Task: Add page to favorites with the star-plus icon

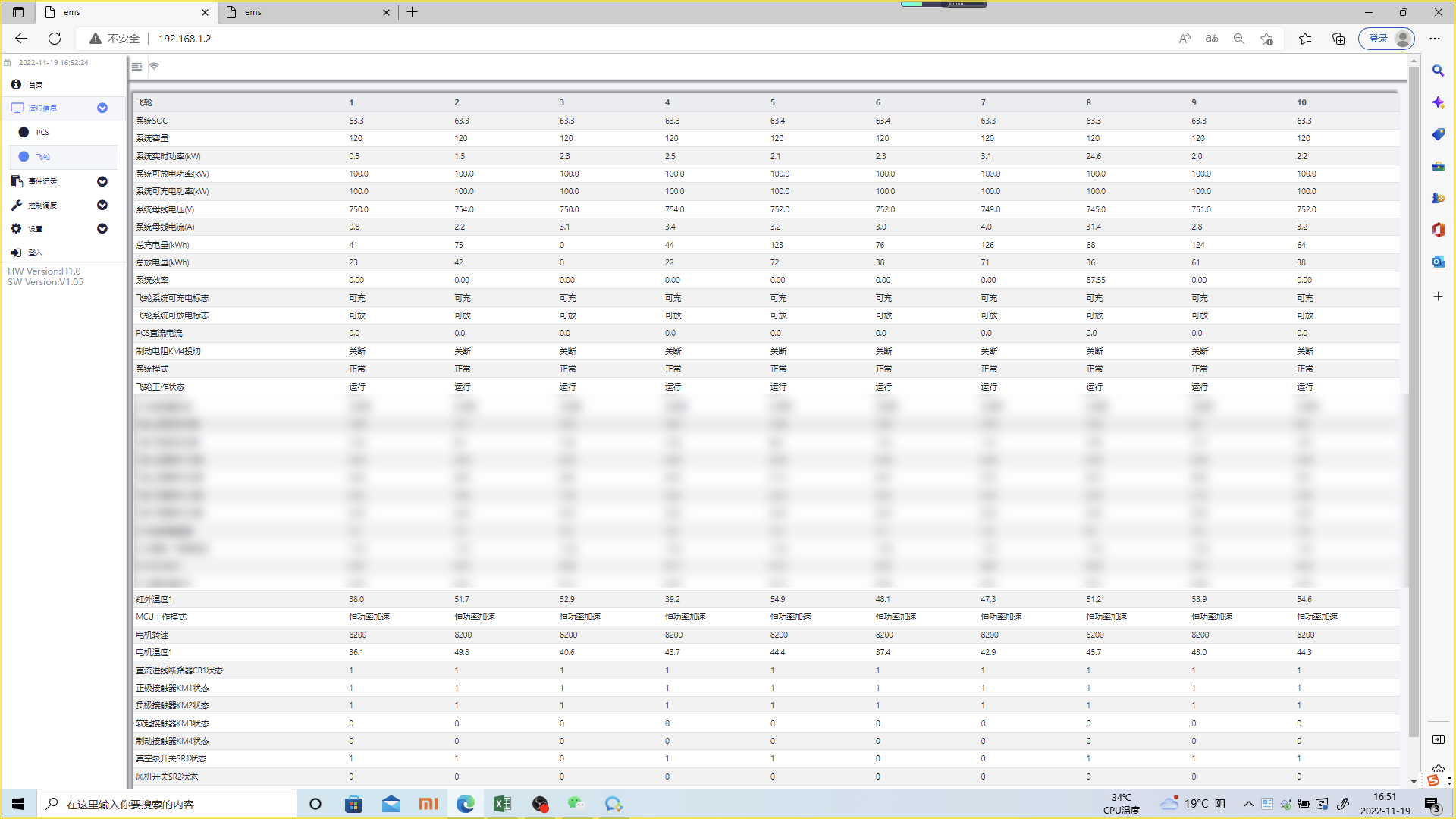Action: (x=1266, y=39)
